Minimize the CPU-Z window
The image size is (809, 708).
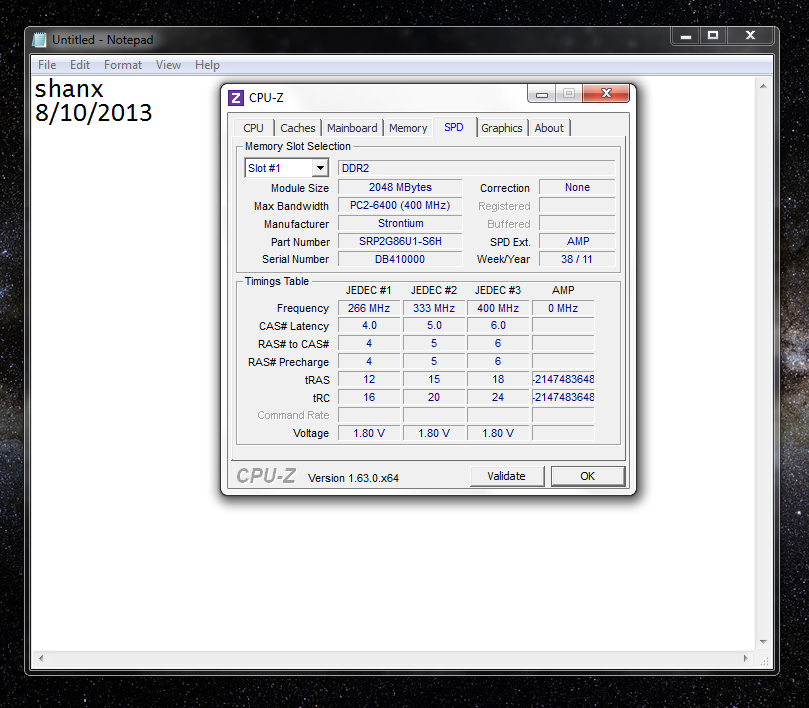coord(541,94)
